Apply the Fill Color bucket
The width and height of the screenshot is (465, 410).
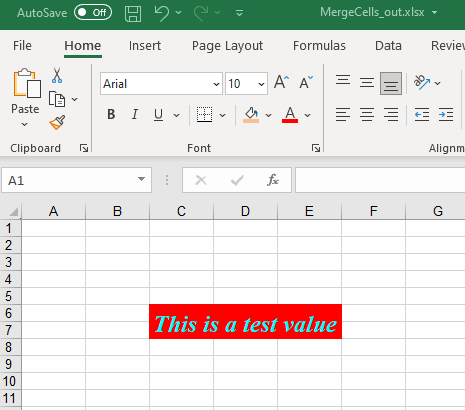tap(251, 115)
